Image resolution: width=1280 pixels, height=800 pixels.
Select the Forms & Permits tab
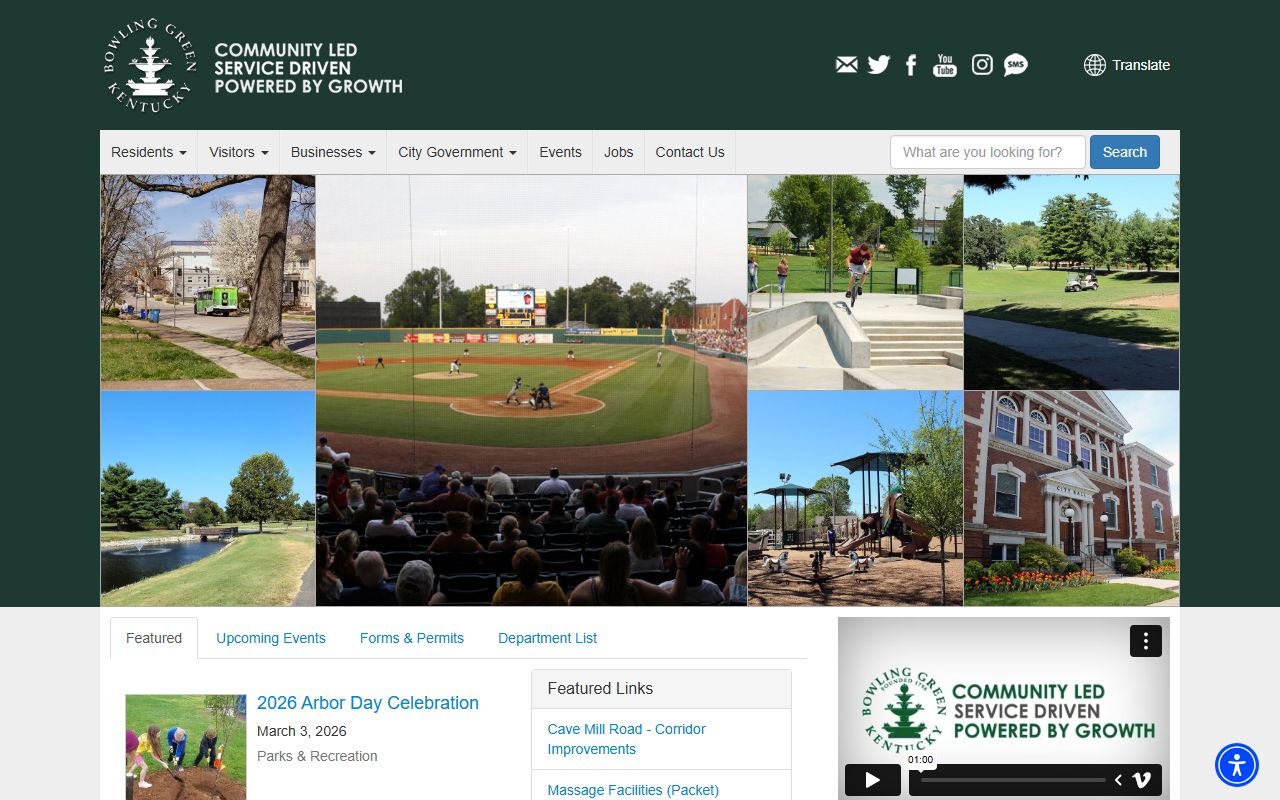412,638
